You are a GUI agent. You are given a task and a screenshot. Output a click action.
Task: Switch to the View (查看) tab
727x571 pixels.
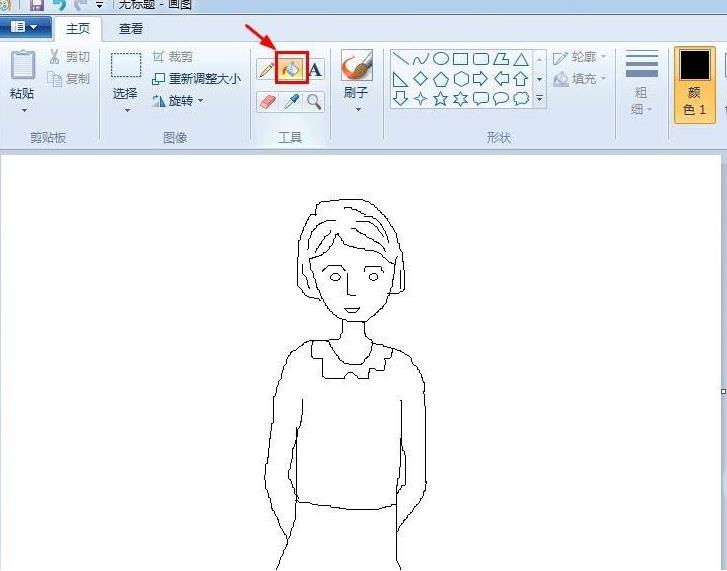point(130,29)
